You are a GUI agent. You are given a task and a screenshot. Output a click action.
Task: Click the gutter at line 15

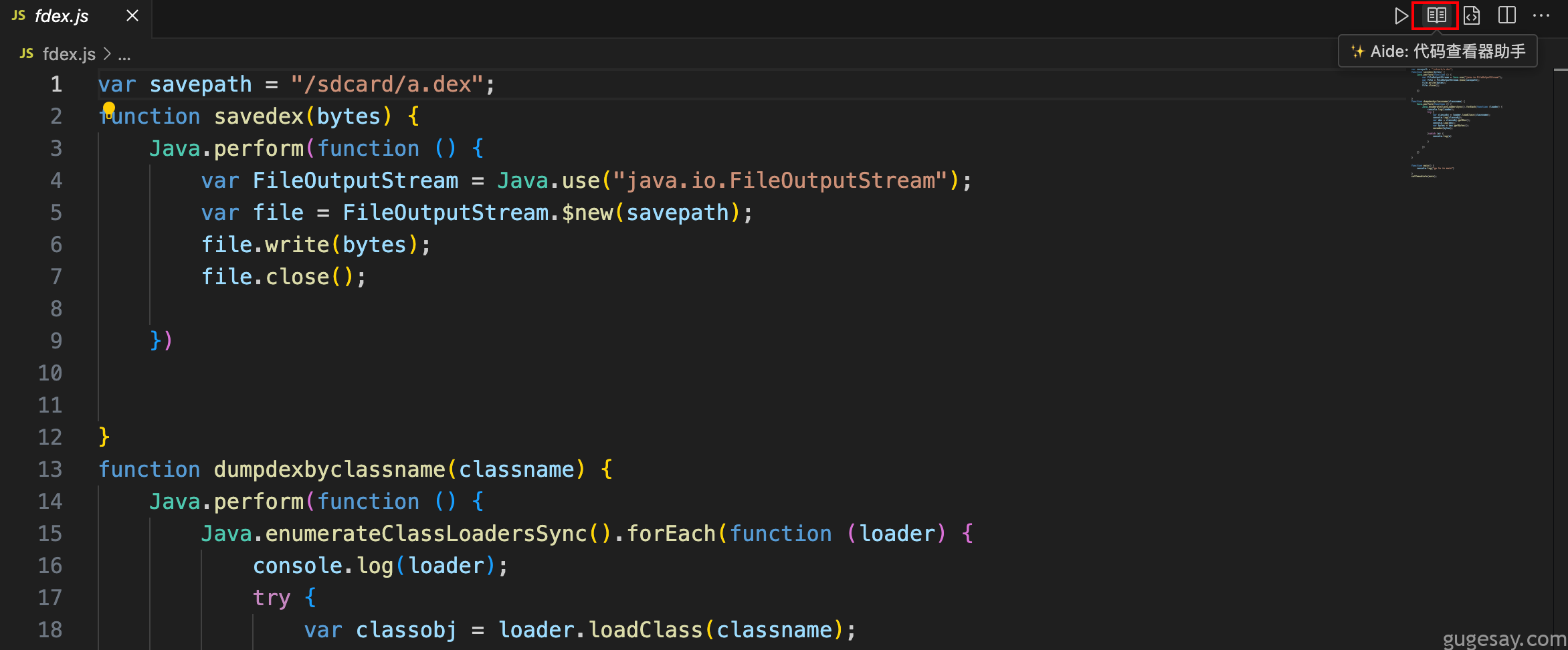click(50, 534)
